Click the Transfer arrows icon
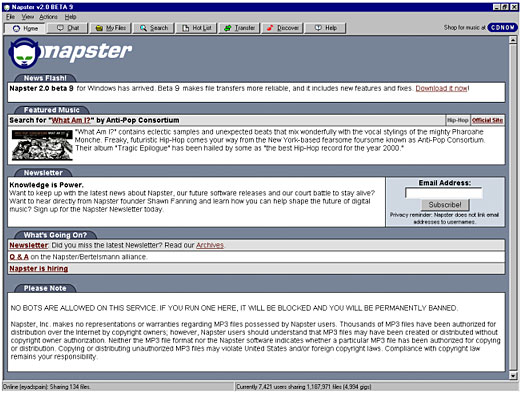 tap(228, 28)
